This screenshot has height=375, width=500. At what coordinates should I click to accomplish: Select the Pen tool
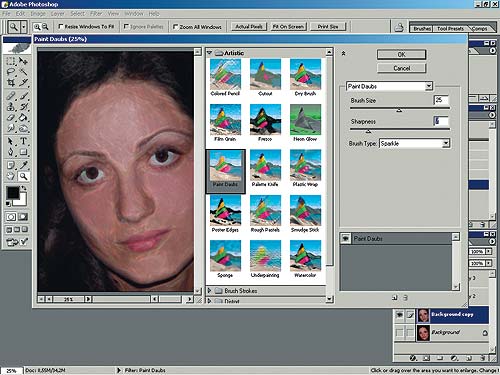tap(11, 152)
